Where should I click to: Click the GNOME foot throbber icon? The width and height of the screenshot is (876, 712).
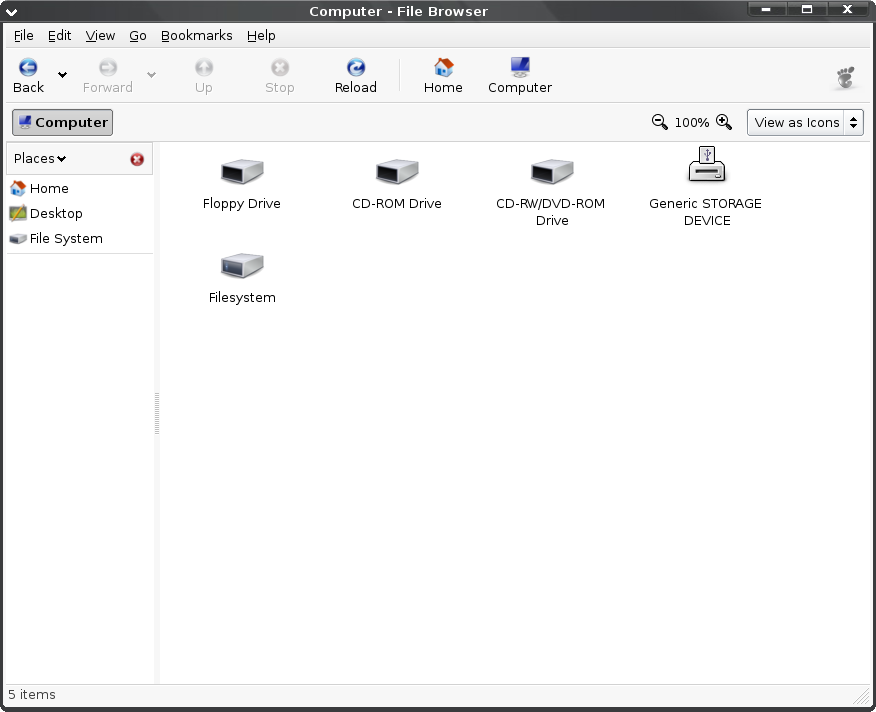click(x=846, y=78)
